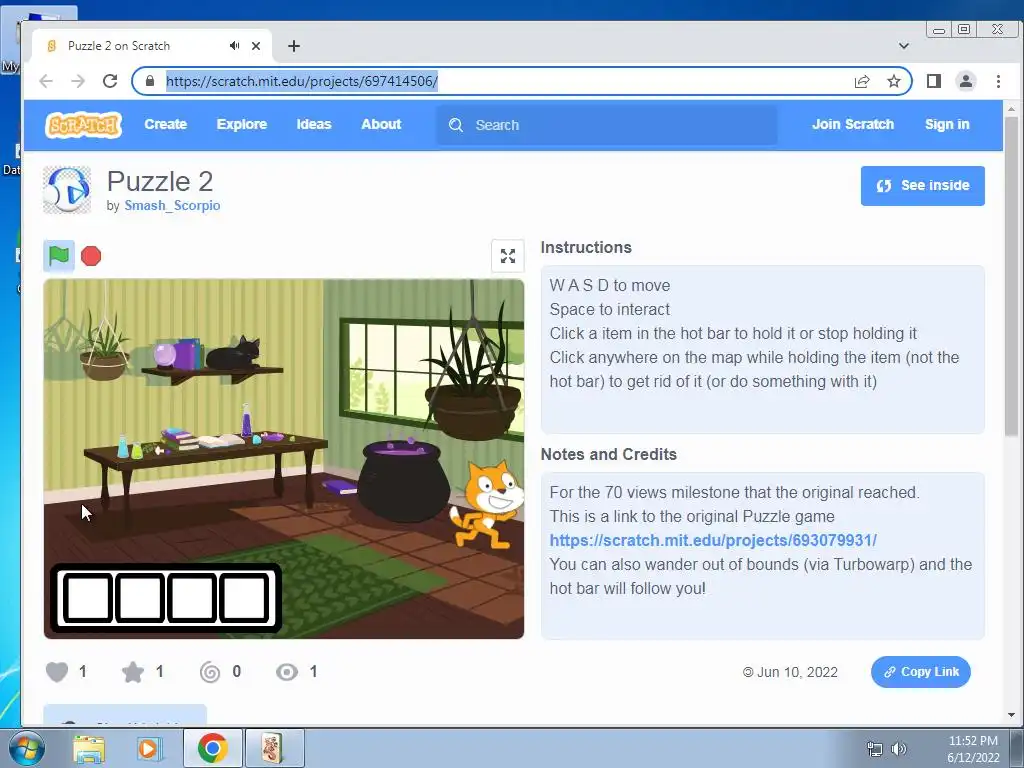Open Chrome side panel
The height and width of the screenshot is (768, 1024).
pyautogui.click(x=934, y=81)
